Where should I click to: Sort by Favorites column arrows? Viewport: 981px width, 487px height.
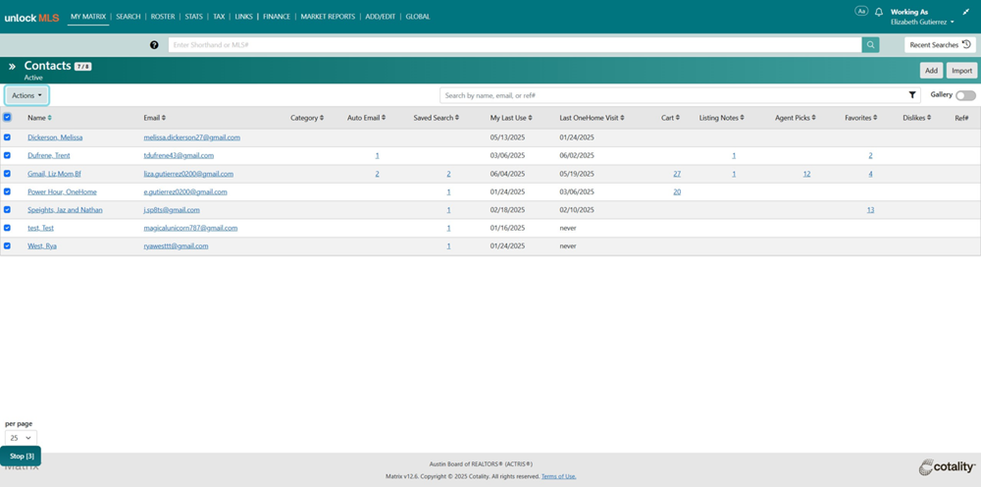pos(875,118)
